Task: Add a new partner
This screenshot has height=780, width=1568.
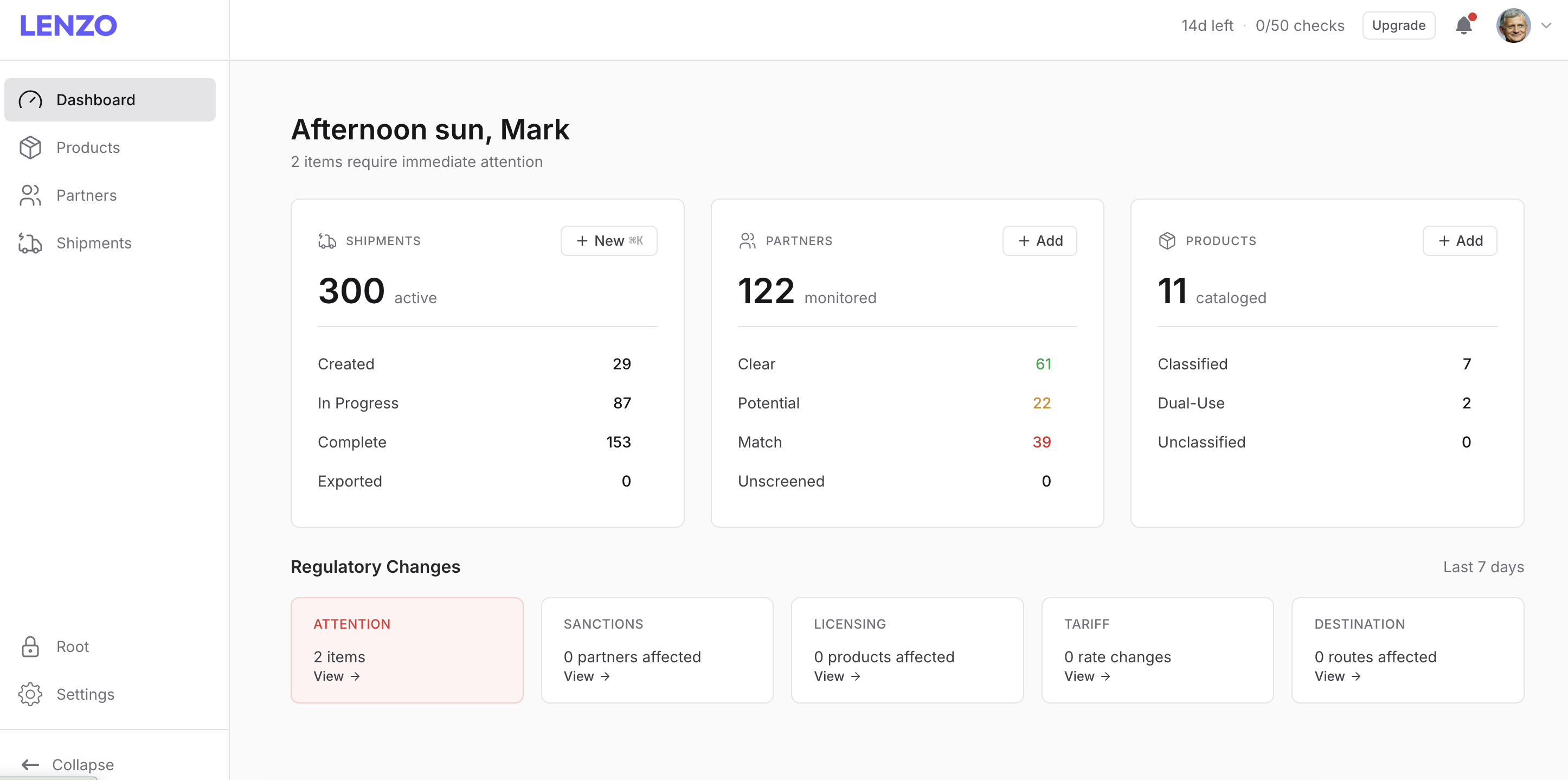Action: click(x=1039, y=240)
